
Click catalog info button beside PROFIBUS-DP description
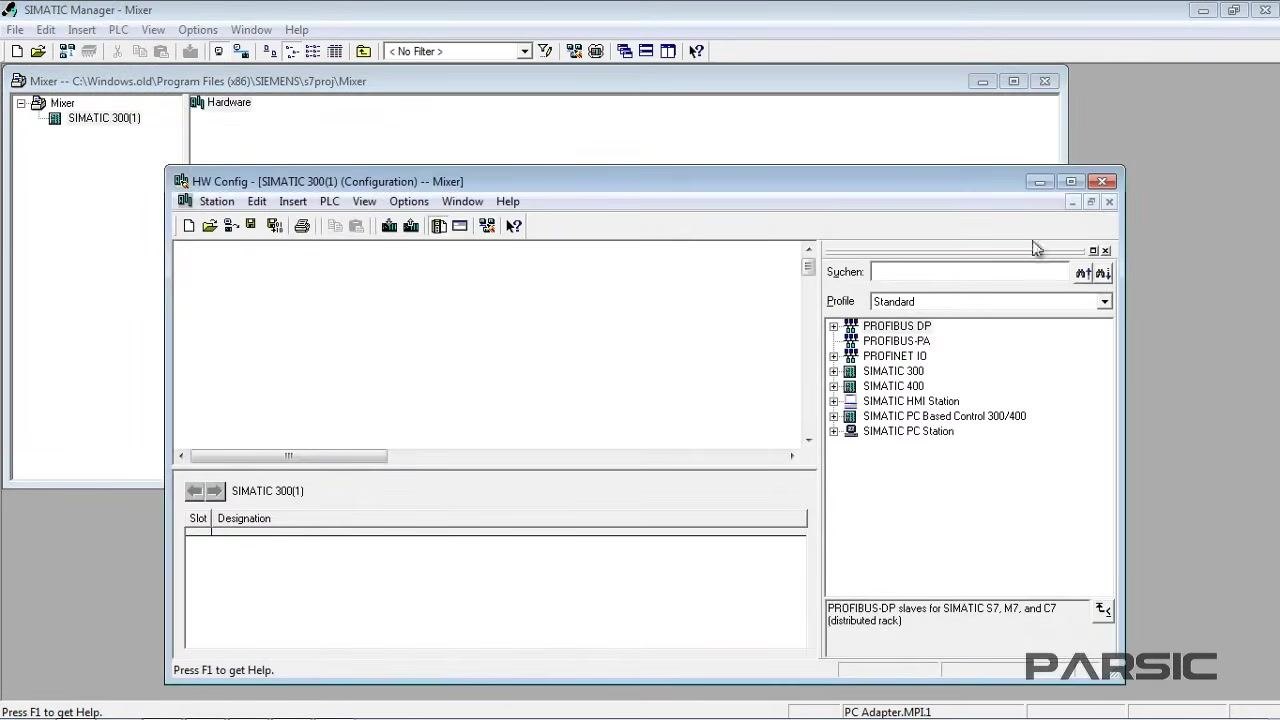point(1103,610)
